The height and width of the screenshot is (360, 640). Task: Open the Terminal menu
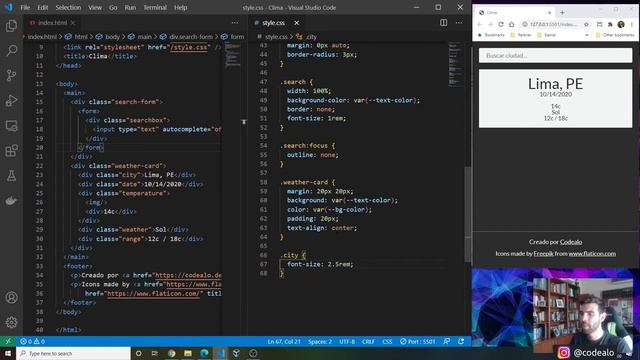click(x=155, y=7)
